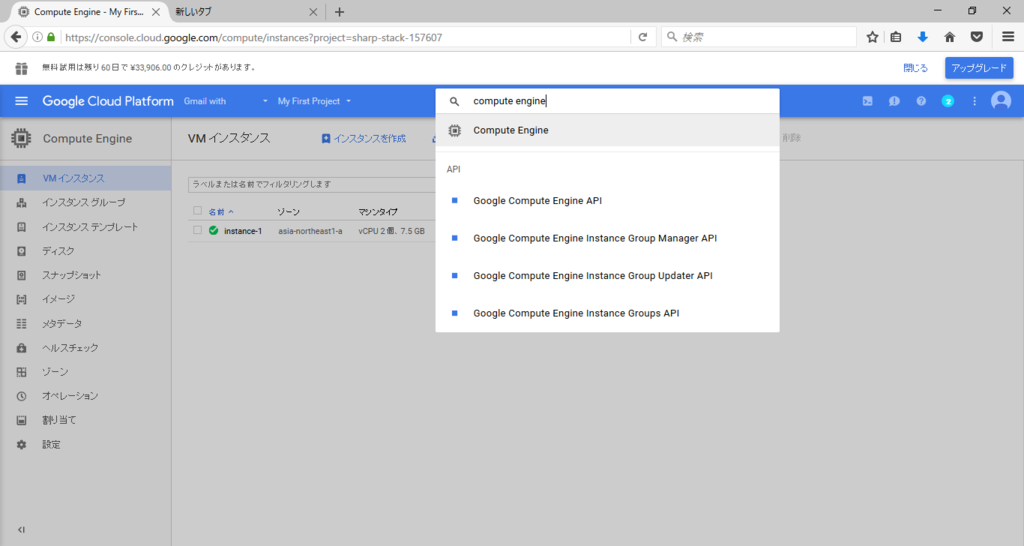The width and height of the screenshot is (1024, 546).
Task: Switch to the 新しいタブ browser tab
Action: 244,12
